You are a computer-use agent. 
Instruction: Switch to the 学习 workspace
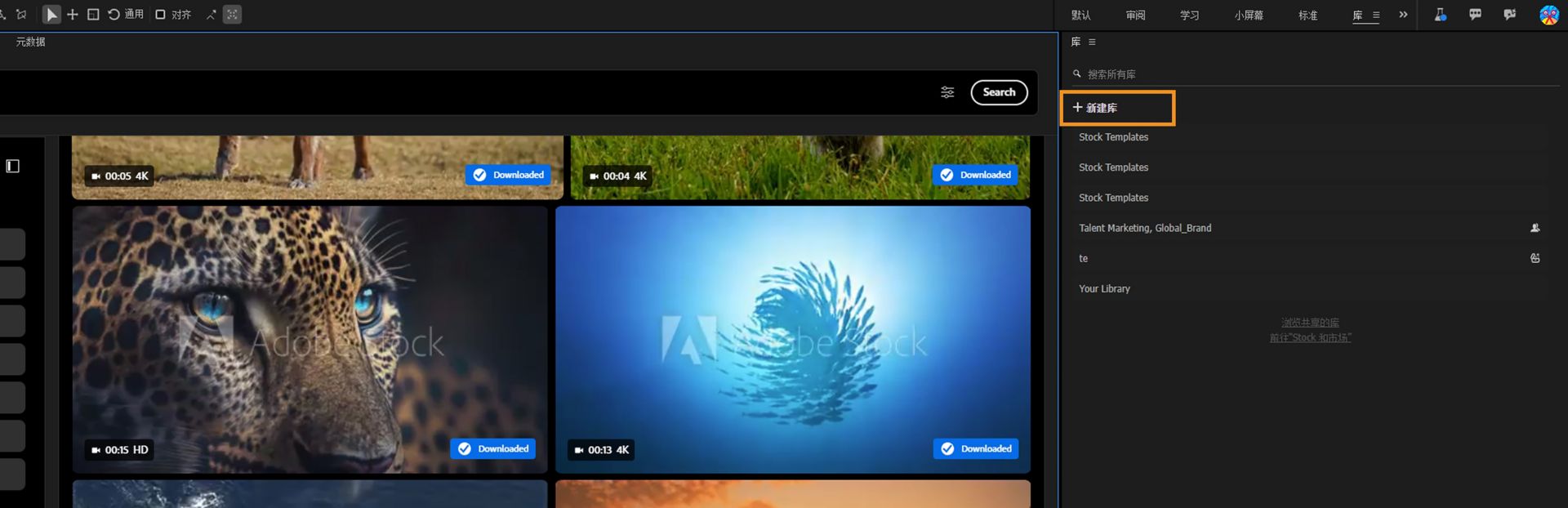[1189, 16]
